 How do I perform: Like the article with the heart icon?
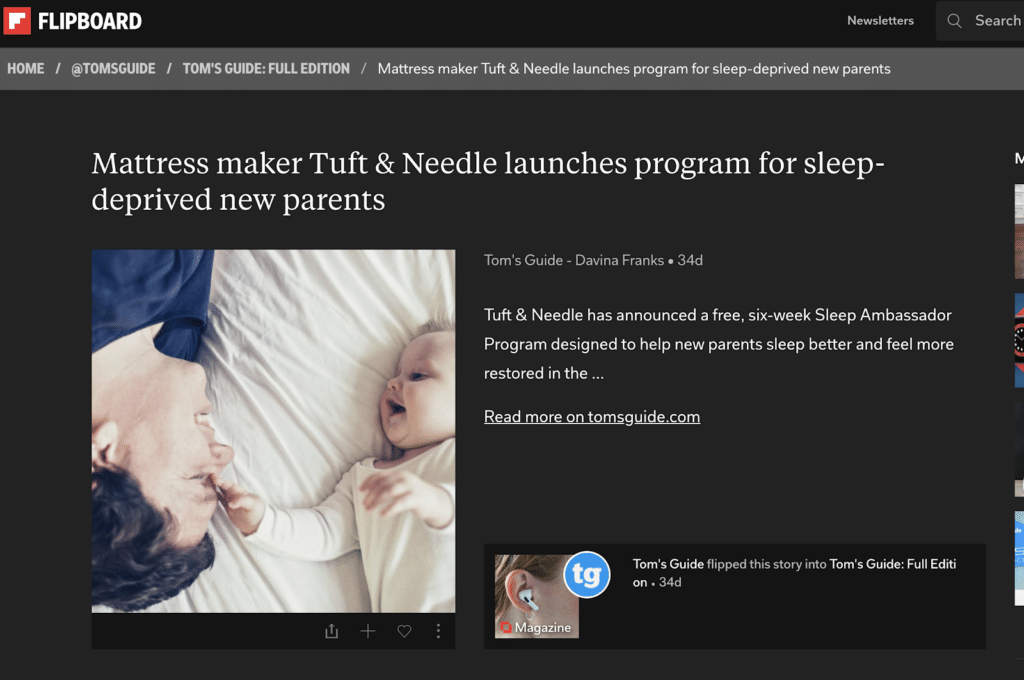click(404, 631)
